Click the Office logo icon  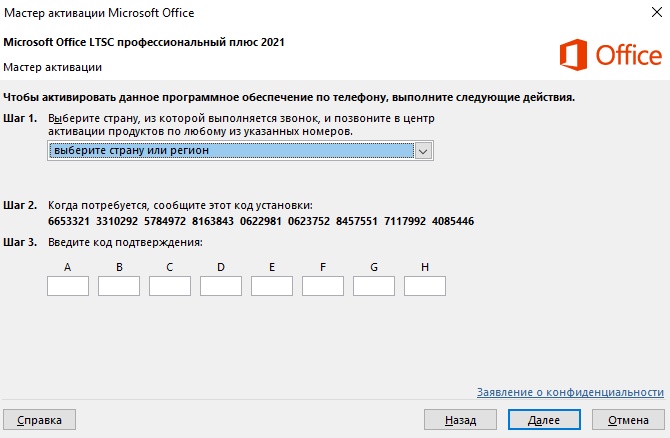tap(575, 55)
